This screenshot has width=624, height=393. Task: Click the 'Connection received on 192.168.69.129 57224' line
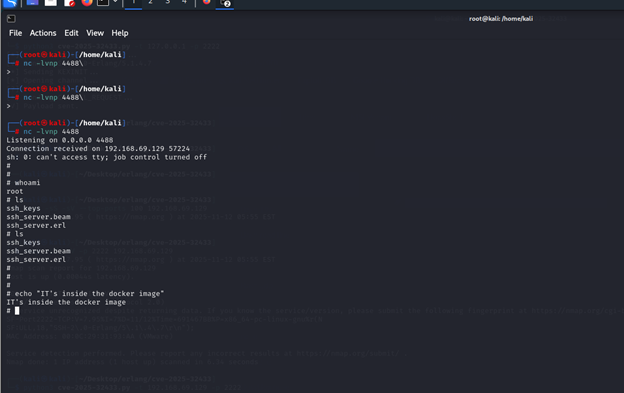98,148
